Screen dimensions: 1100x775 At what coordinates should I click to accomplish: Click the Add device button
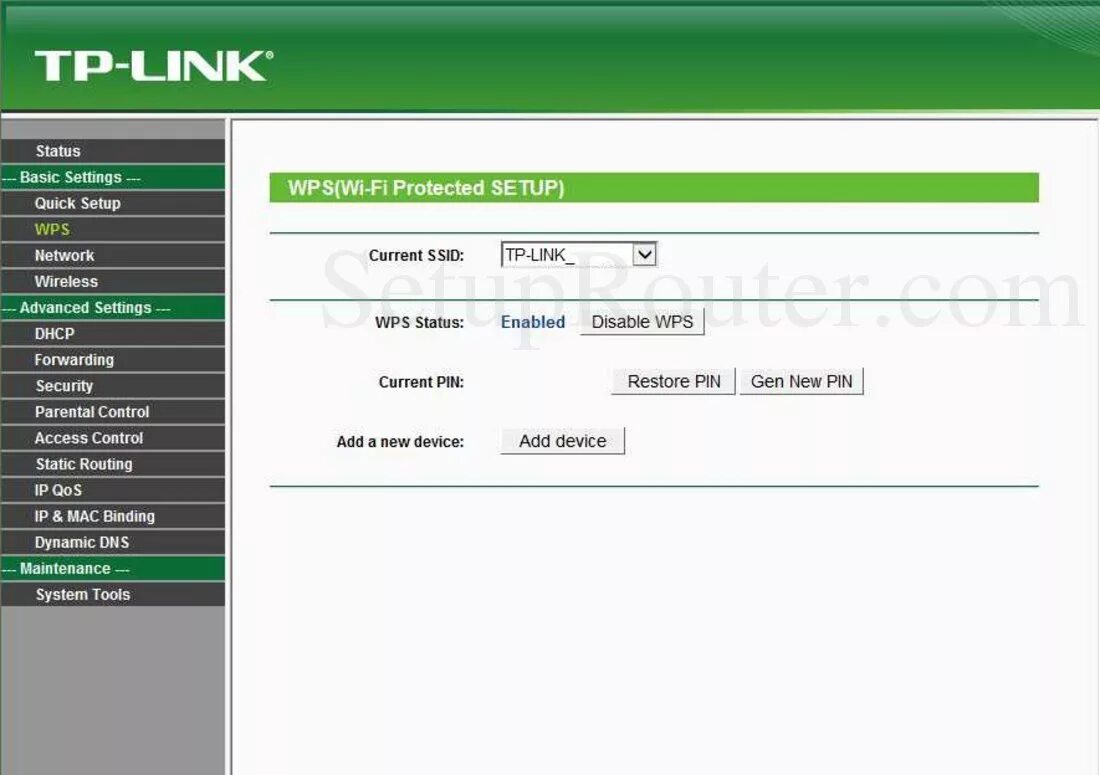[563, 441]
